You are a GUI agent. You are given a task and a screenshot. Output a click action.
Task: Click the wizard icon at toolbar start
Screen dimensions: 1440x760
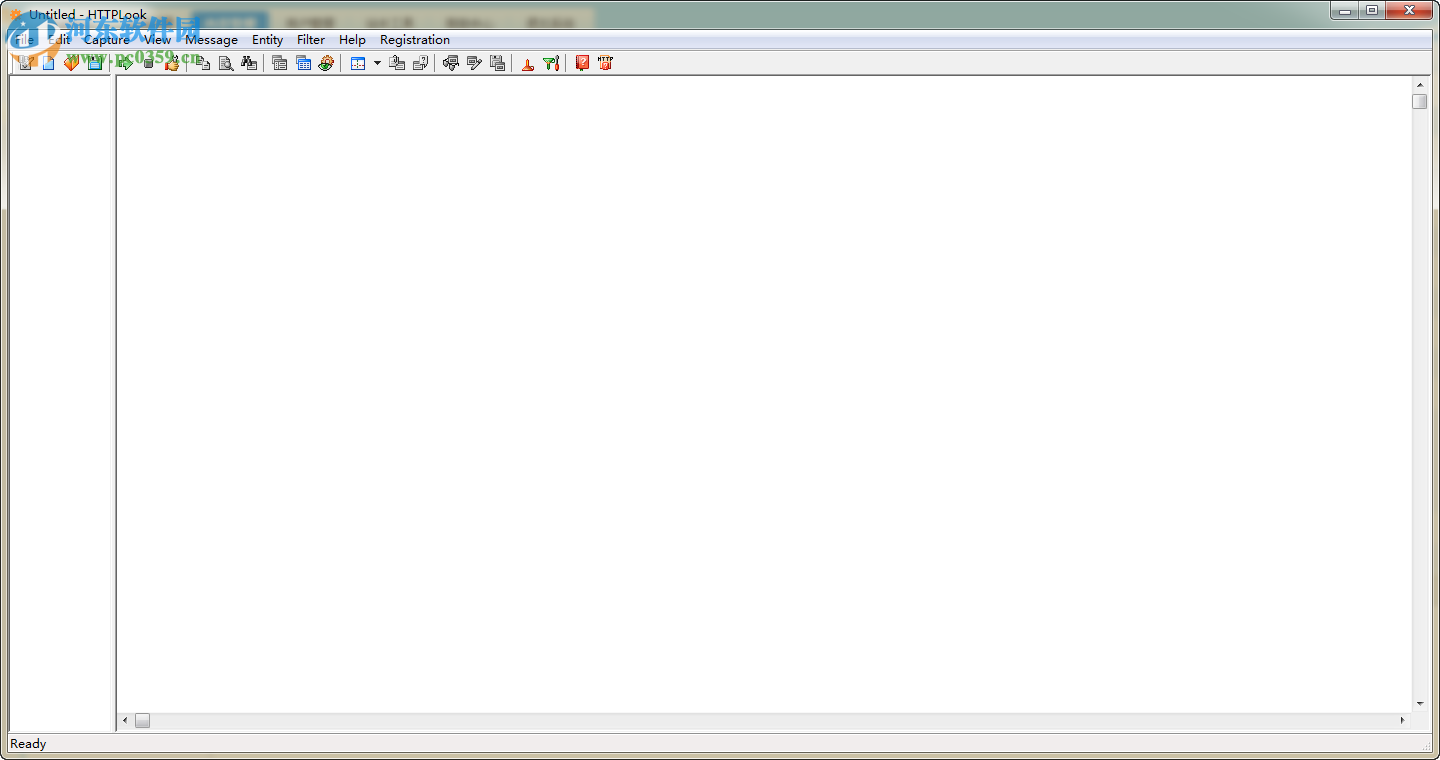click(x=26, y=63)
